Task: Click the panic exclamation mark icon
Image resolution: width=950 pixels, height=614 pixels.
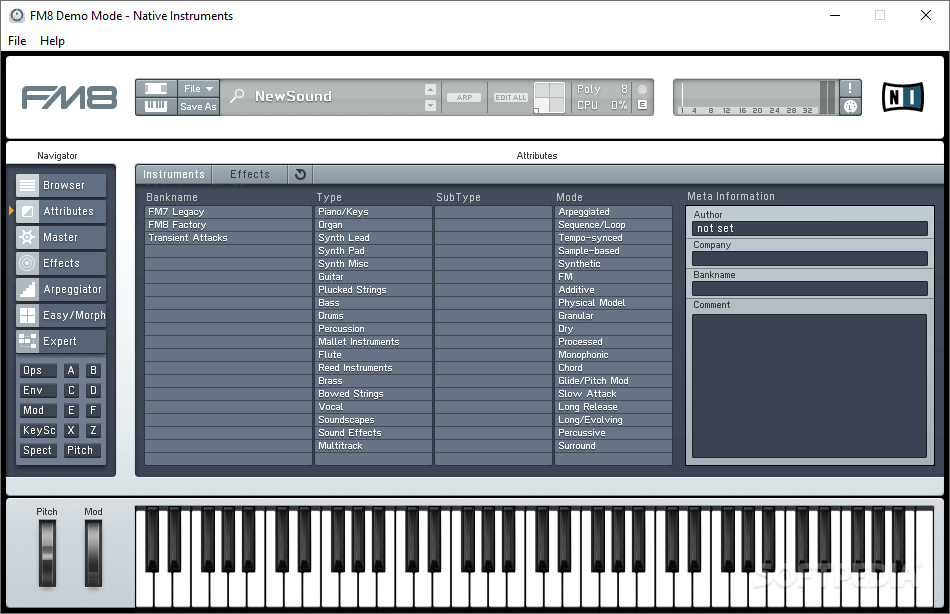Action: 850,88
